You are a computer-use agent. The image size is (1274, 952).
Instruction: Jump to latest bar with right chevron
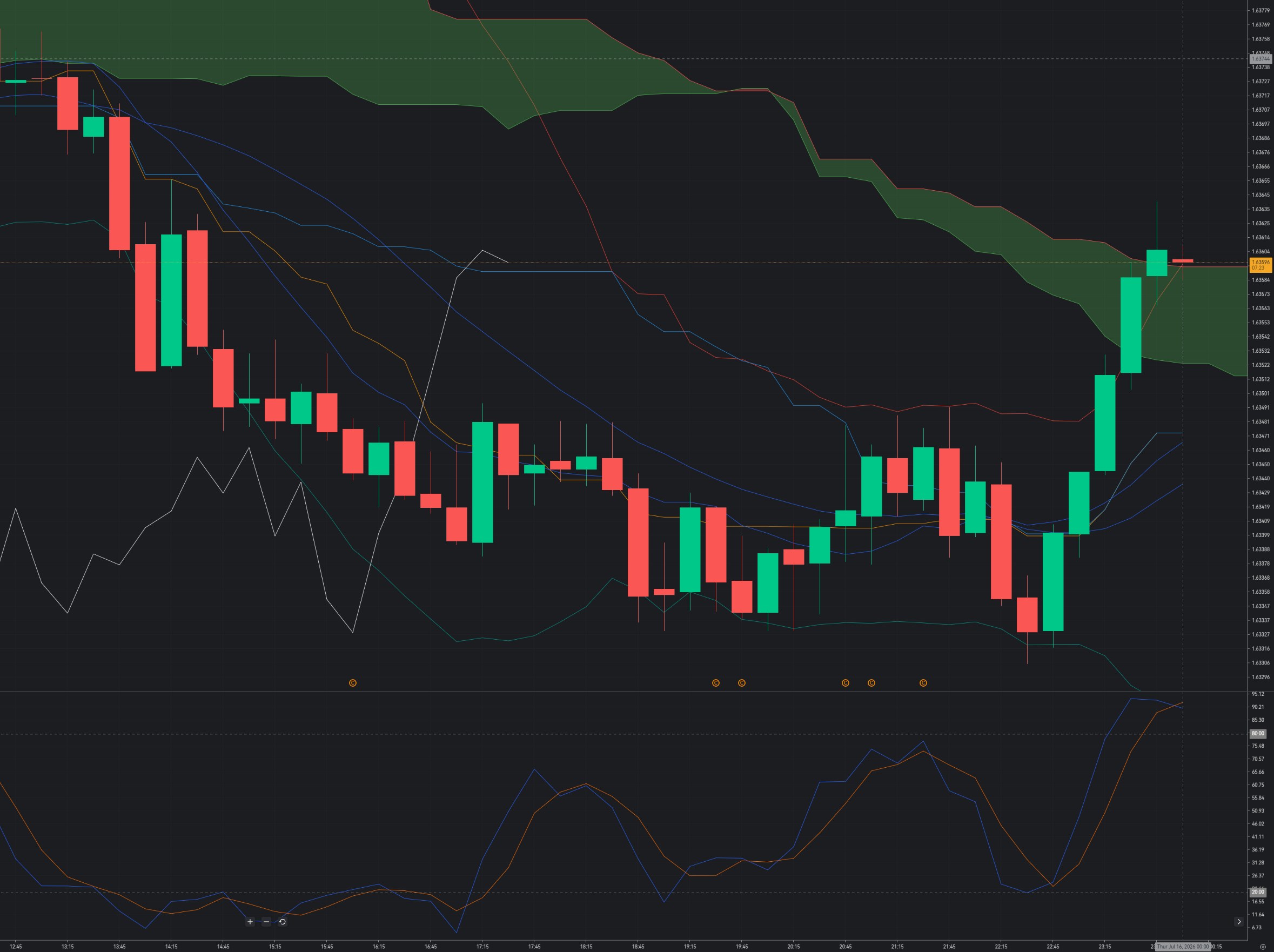(1239, 922)
